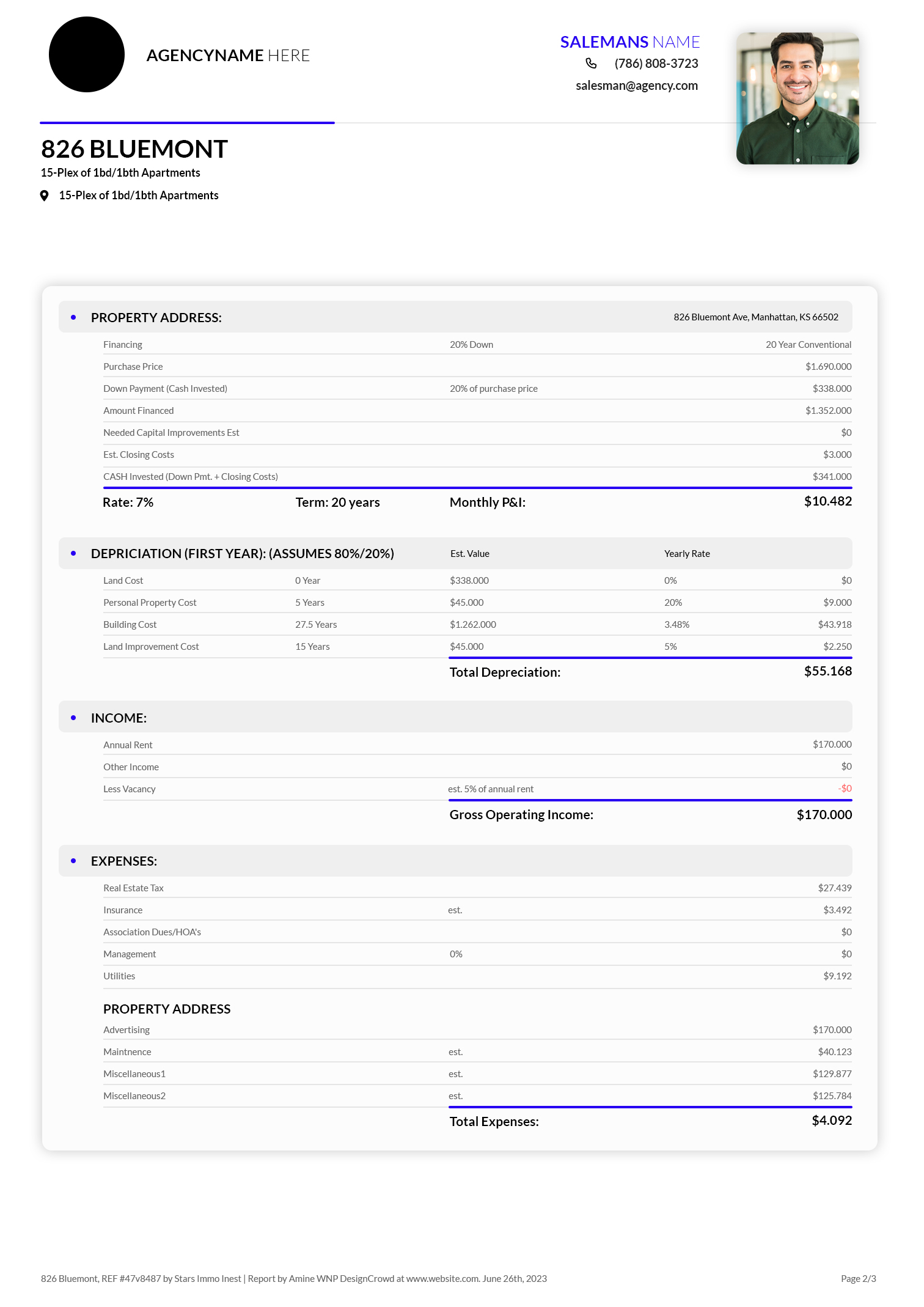Click the Gross Operating Income value $170.000
Image resolution: width=924 pixels, height=1307 pixels.
824,815
